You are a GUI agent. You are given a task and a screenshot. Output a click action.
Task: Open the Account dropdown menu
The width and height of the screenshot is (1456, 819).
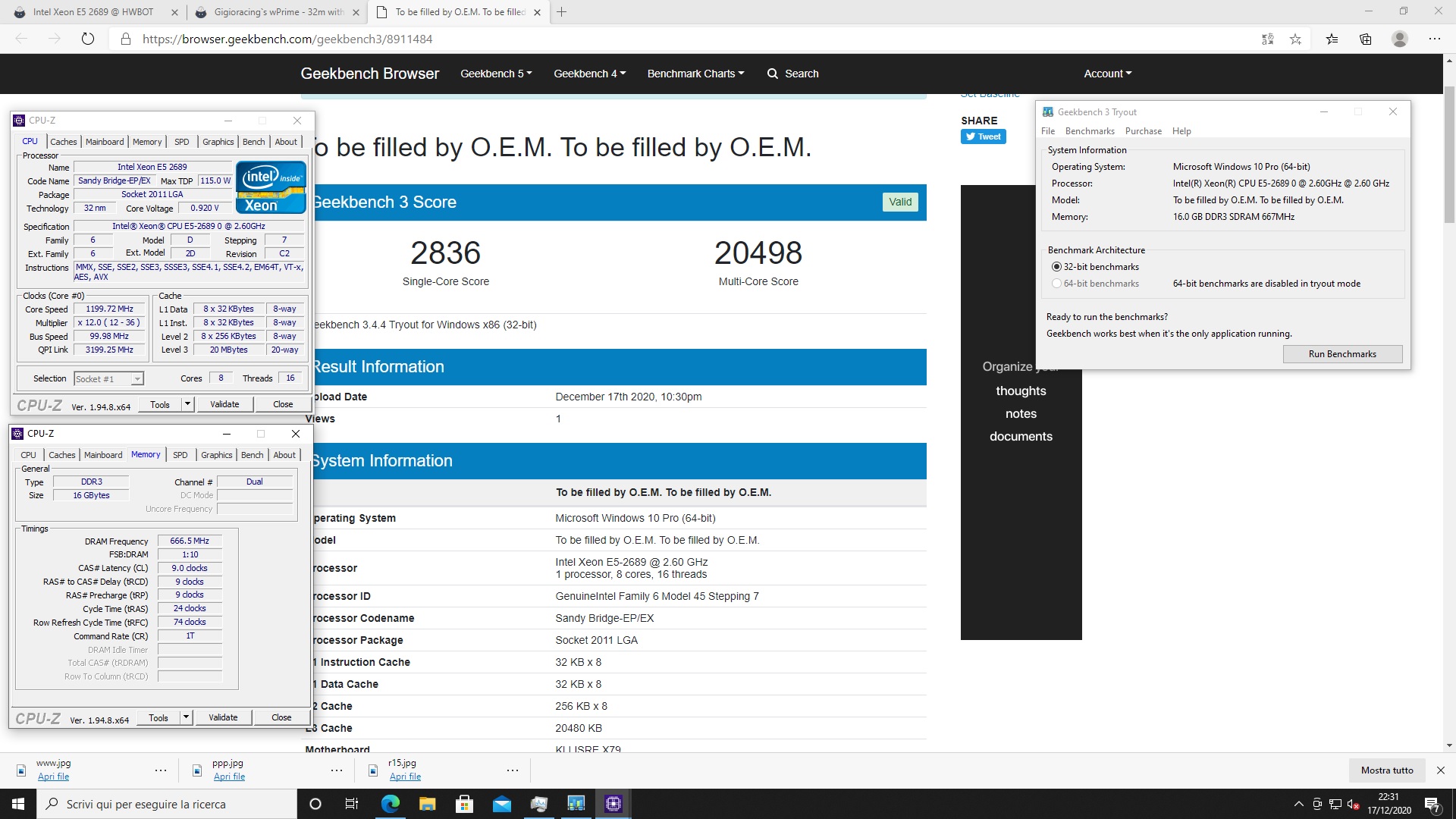(1107, 74)
